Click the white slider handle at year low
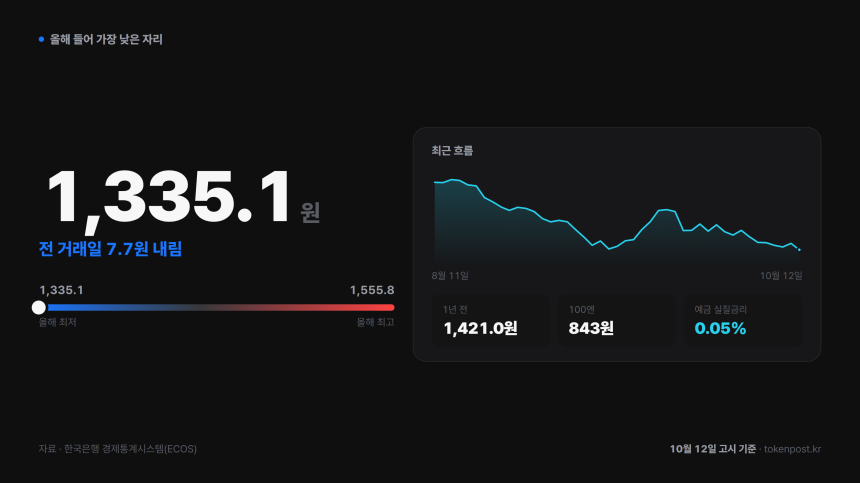The height and width of the screenshot is (483, 860). 39,308
